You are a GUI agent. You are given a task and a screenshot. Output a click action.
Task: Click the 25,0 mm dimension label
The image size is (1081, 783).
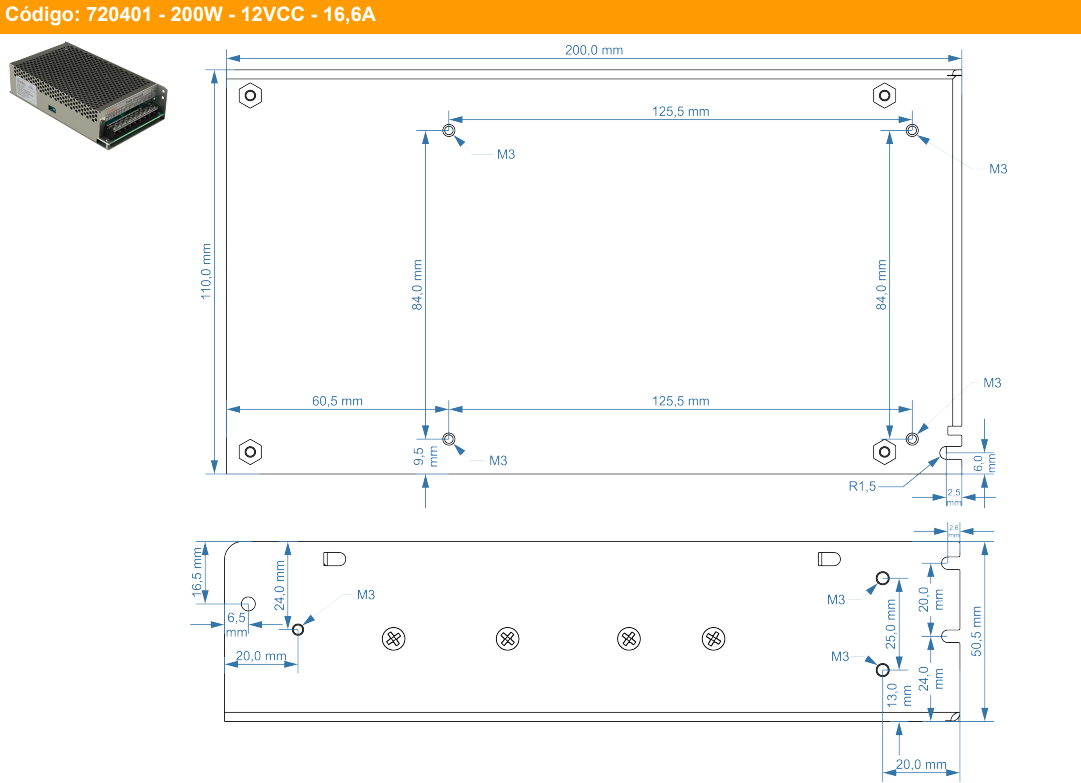coord(891,624)
